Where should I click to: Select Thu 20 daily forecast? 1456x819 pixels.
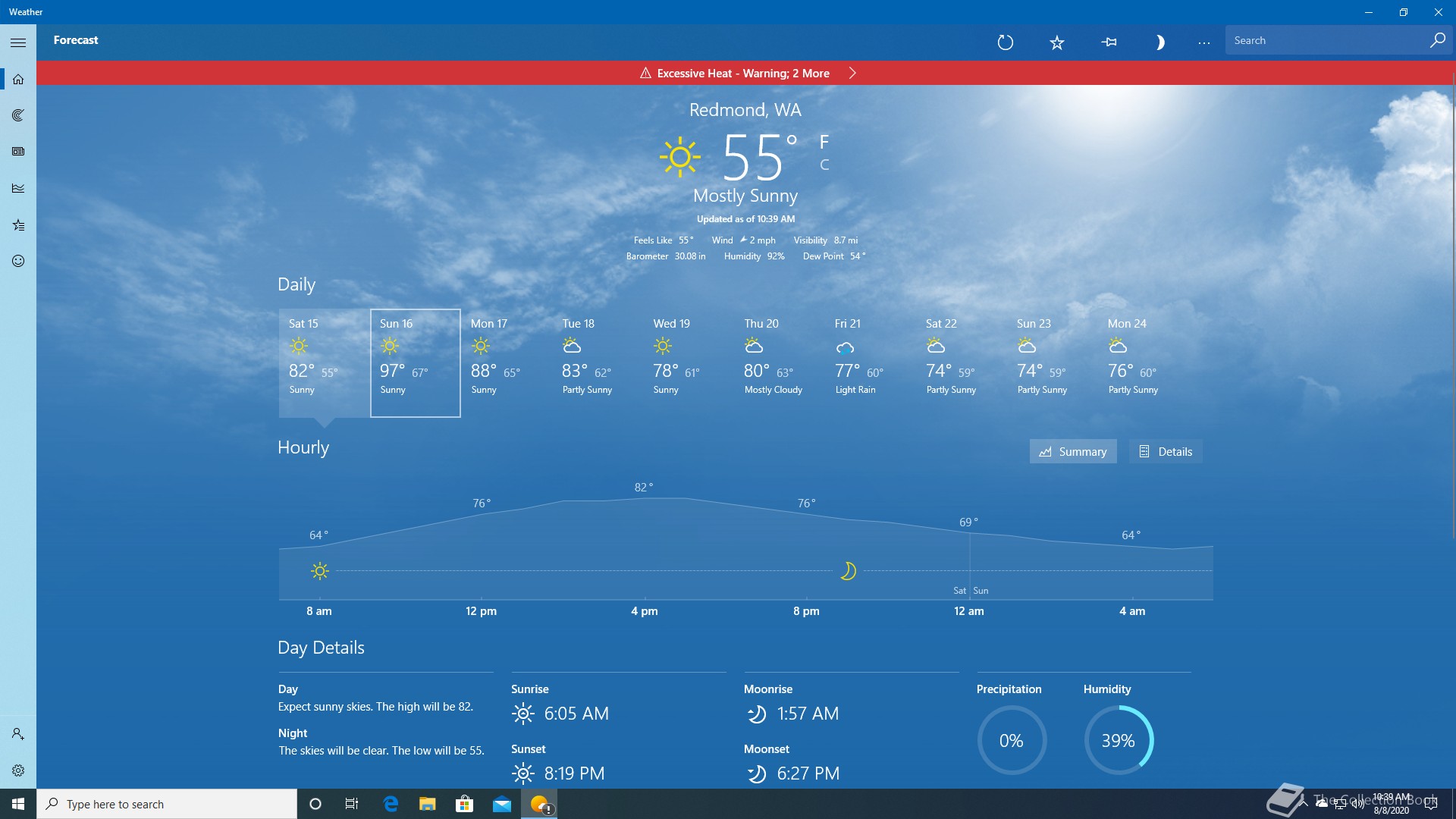click(x=779, y=362)
